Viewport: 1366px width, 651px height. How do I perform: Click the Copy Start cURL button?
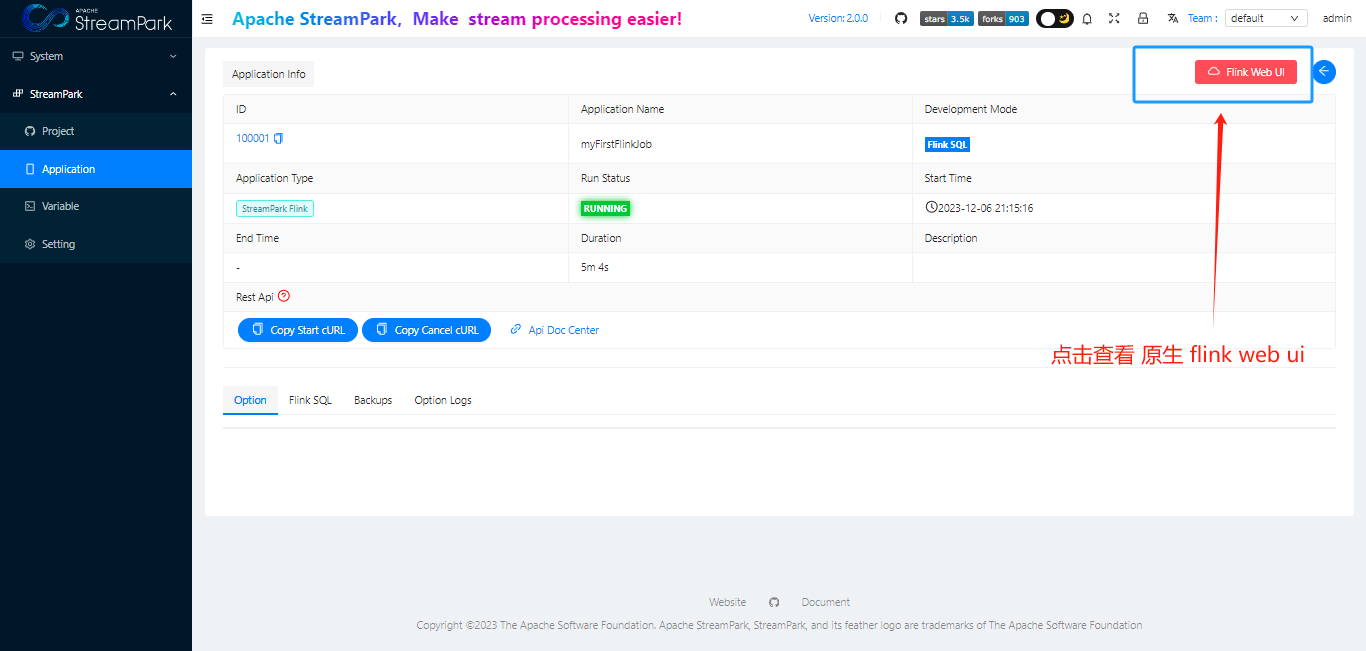click(297, 329)
